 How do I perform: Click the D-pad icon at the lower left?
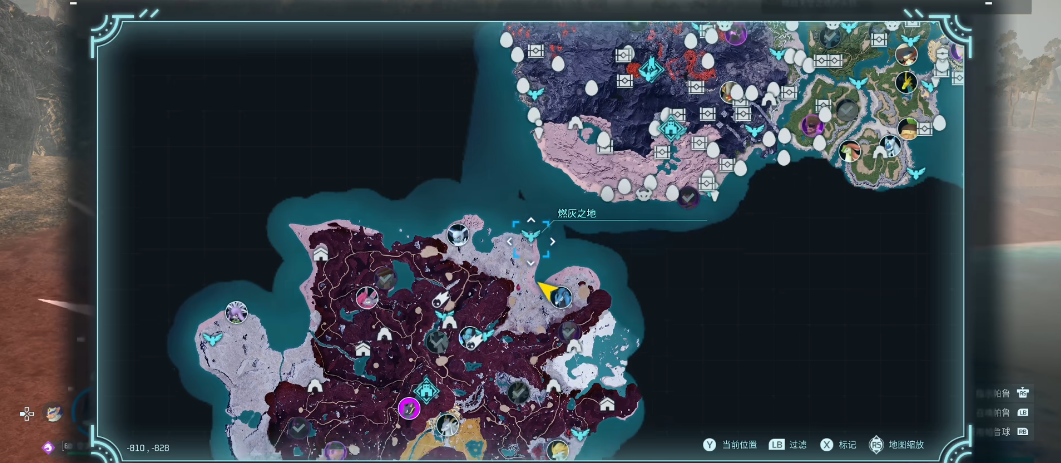tap(26, 414)
